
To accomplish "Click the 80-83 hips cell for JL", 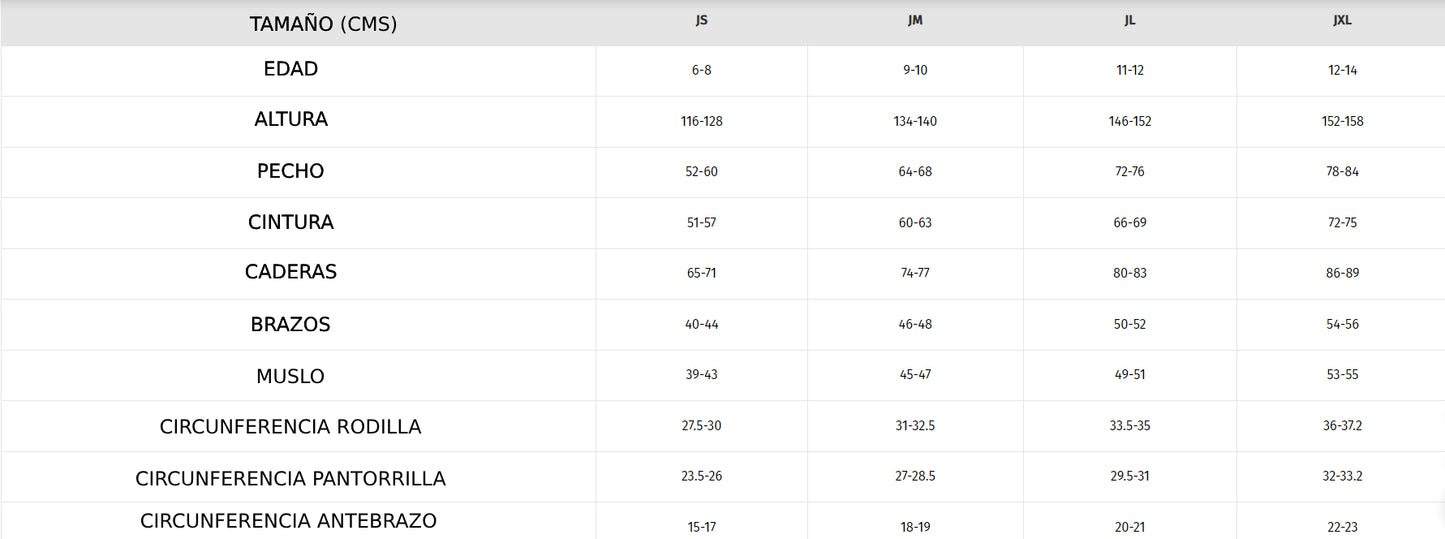I will [1130, 273].
